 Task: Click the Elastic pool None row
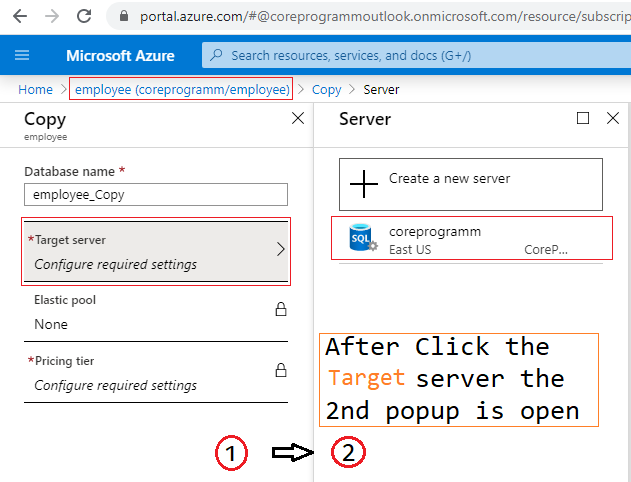156,312
